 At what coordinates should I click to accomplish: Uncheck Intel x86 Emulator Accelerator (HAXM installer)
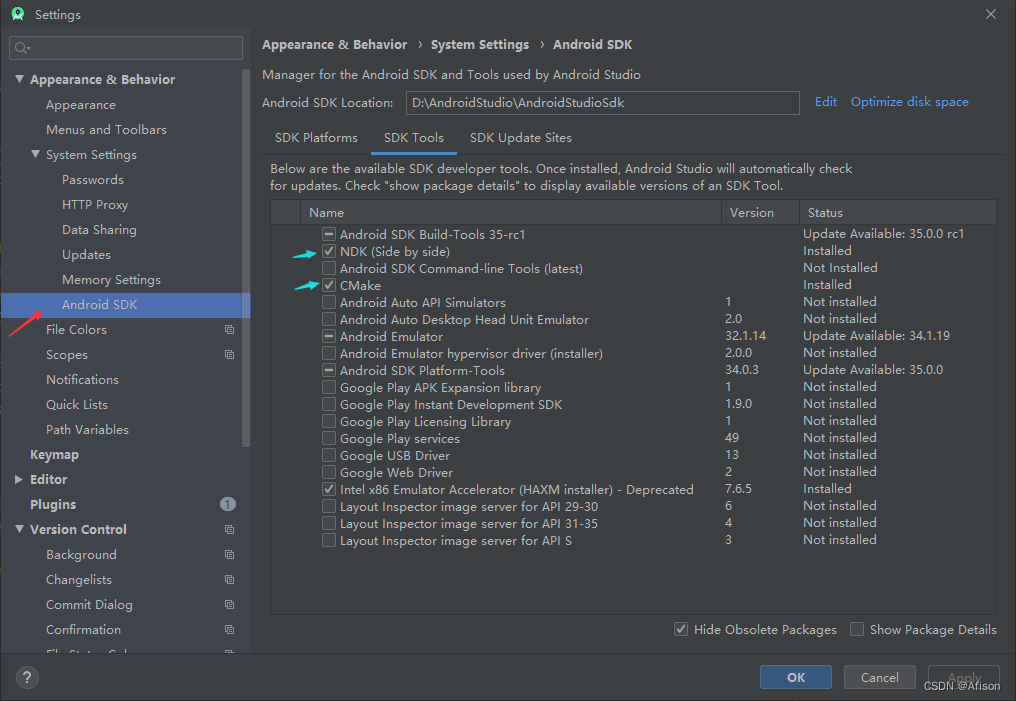pos(329,489)
